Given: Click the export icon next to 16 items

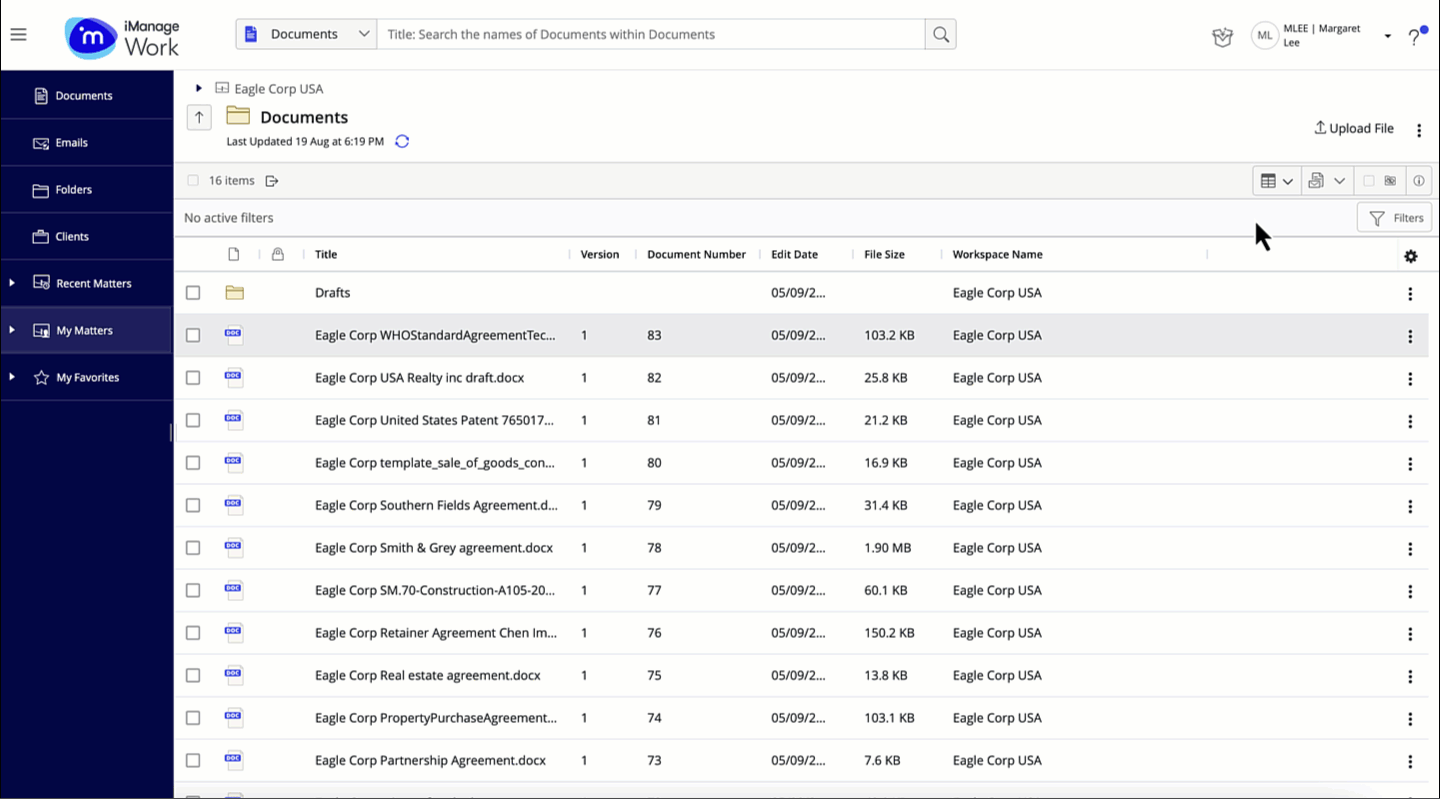Looking at the screenshot, I should 271,180.
